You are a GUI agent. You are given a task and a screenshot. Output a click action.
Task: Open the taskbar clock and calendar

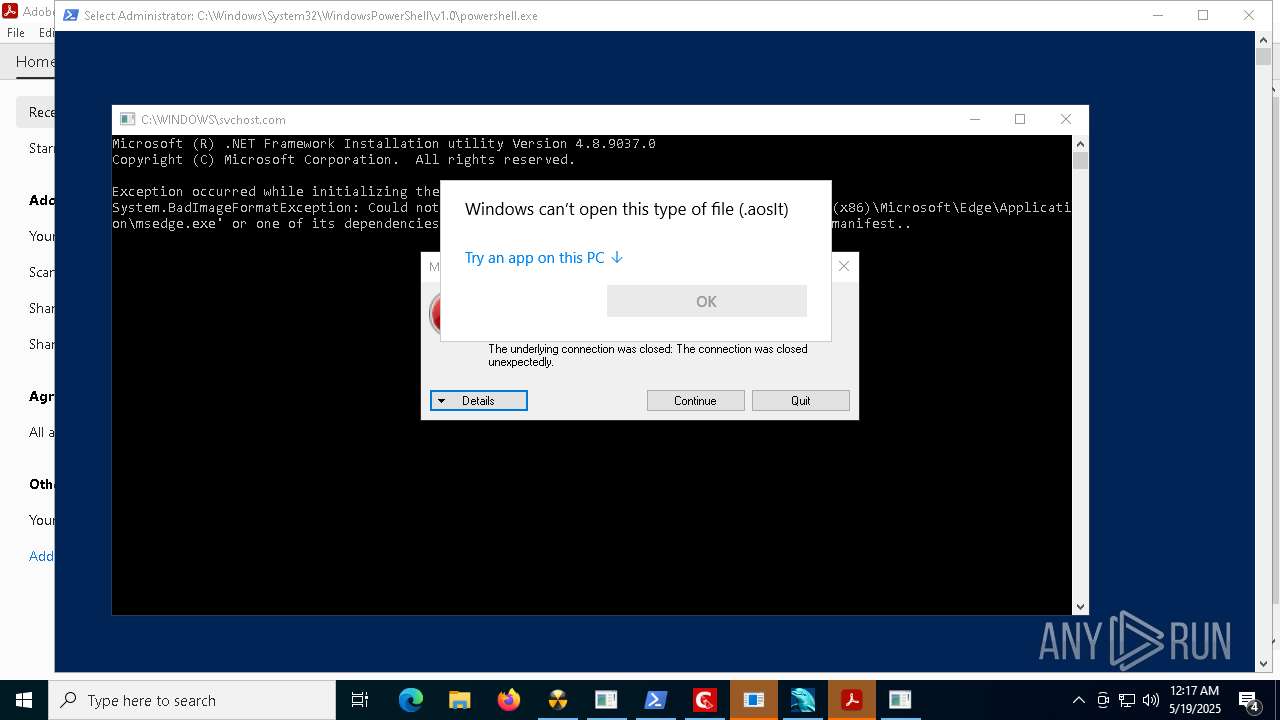[1195, 700]
